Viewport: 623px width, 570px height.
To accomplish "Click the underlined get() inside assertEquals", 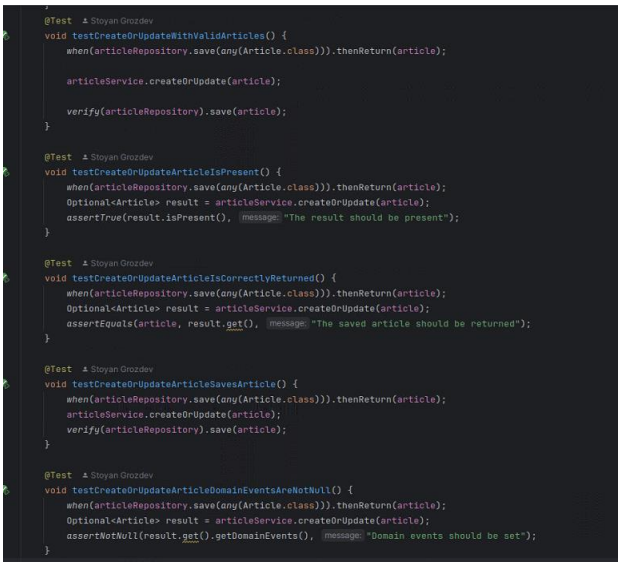I will [x=234, y=324].
